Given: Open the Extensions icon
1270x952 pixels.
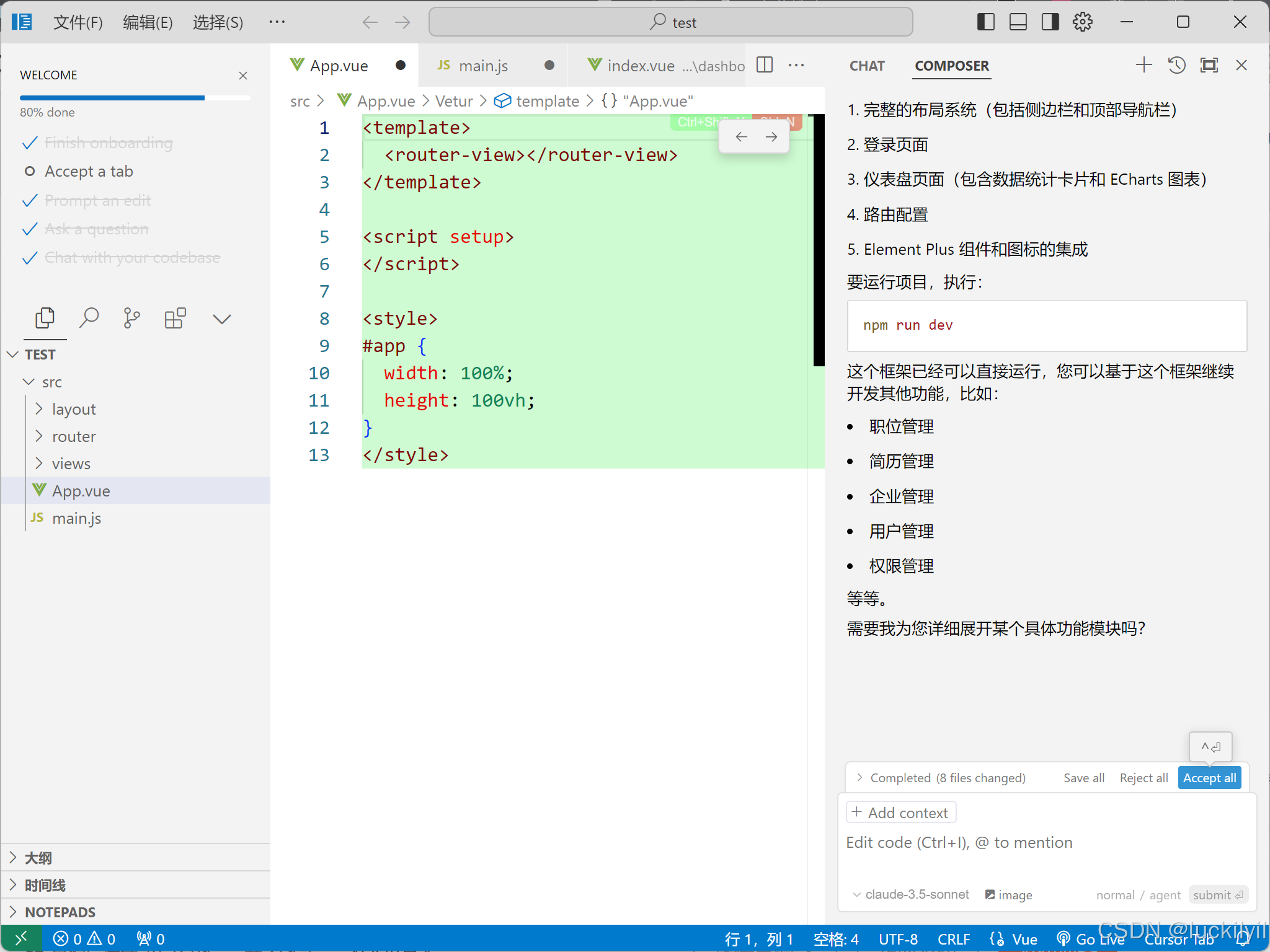Looking at the screenshot, I should (175, 319).
